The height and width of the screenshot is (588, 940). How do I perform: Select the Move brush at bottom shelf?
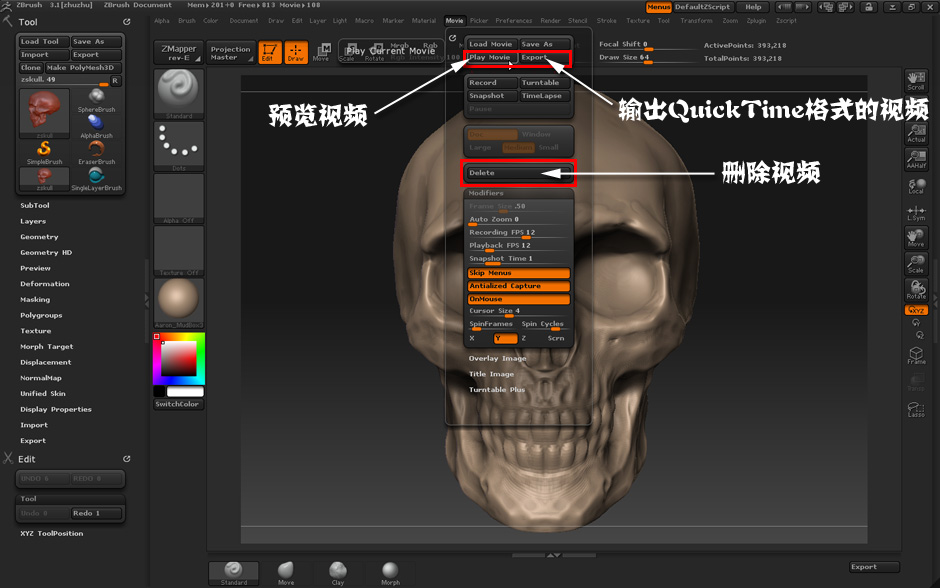click(x=286, y=574)
